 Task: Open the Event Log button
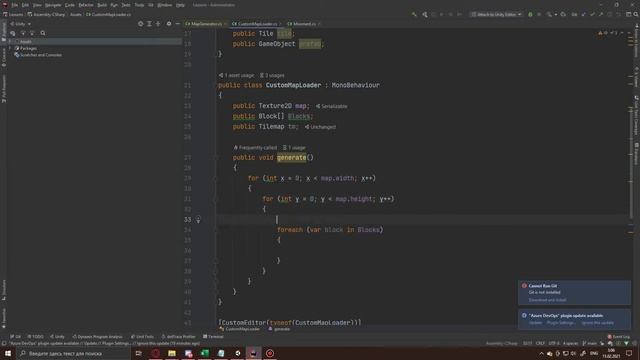619,337
